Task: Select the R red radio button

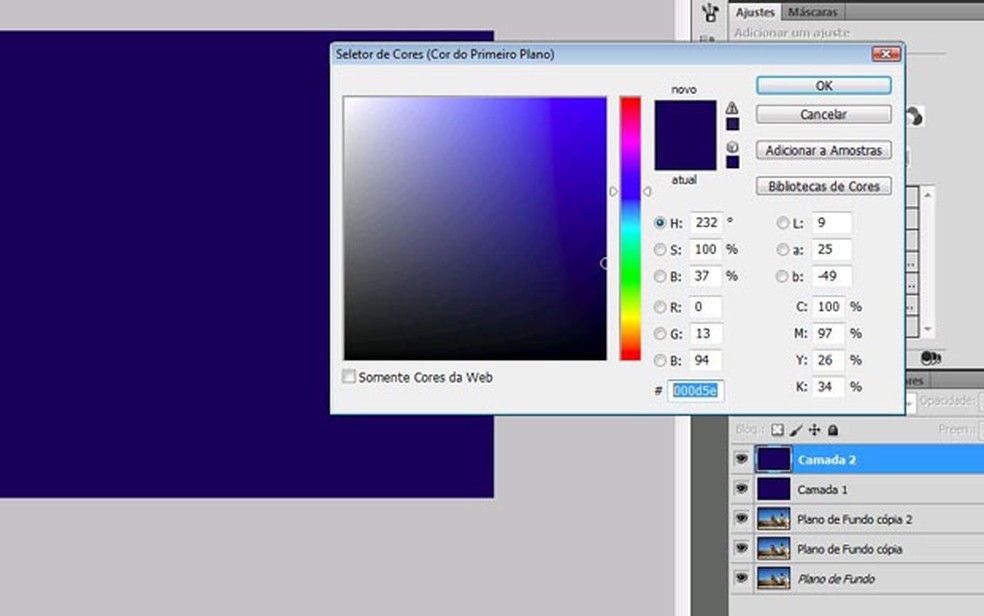Action: coord(660,307)
